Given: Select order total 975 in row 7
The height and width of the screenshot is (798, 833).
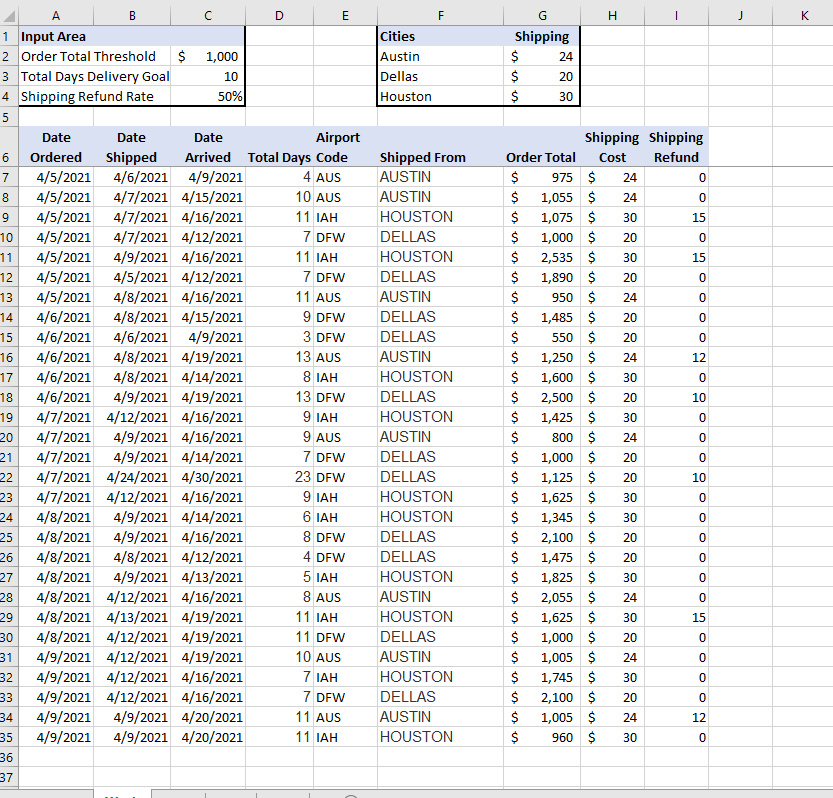Looking at the screenshot, I should click(542, 177).
